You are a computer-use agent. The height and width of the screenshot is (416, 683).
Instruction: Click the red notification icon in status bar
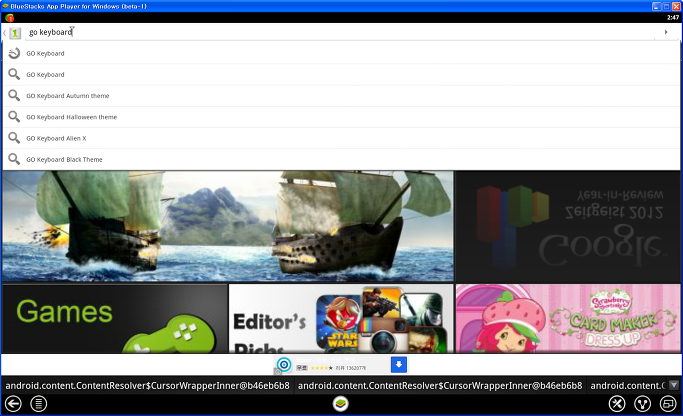(10, 18)
